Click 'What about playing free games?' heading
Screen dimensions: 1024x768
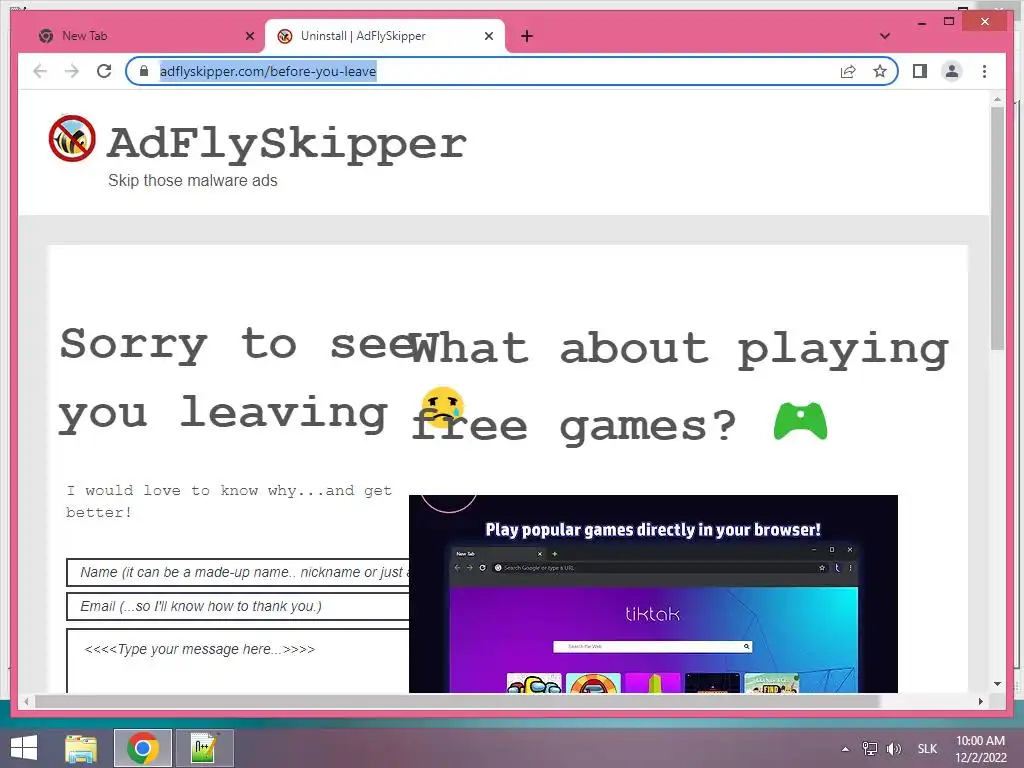tap(679, 387)
